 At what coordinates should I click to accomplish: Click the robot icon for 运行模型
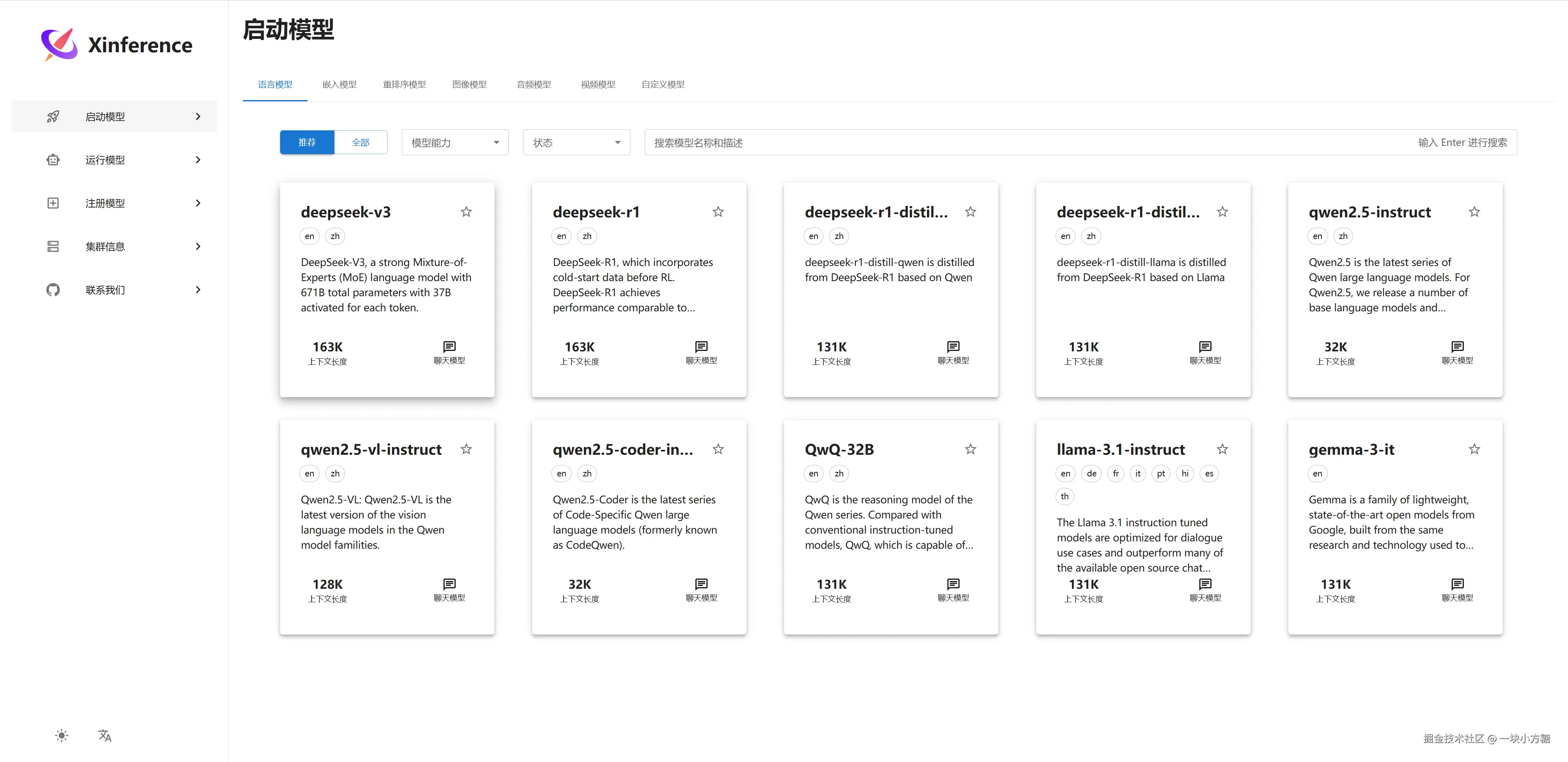pyautogui.click(x=53, y=160)
